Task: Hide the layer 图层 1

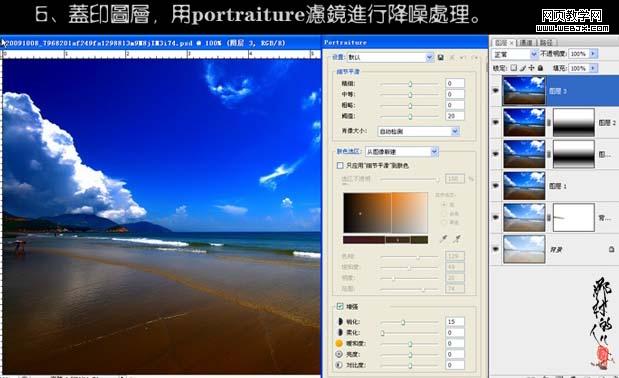Action: (x=495, y=185)
